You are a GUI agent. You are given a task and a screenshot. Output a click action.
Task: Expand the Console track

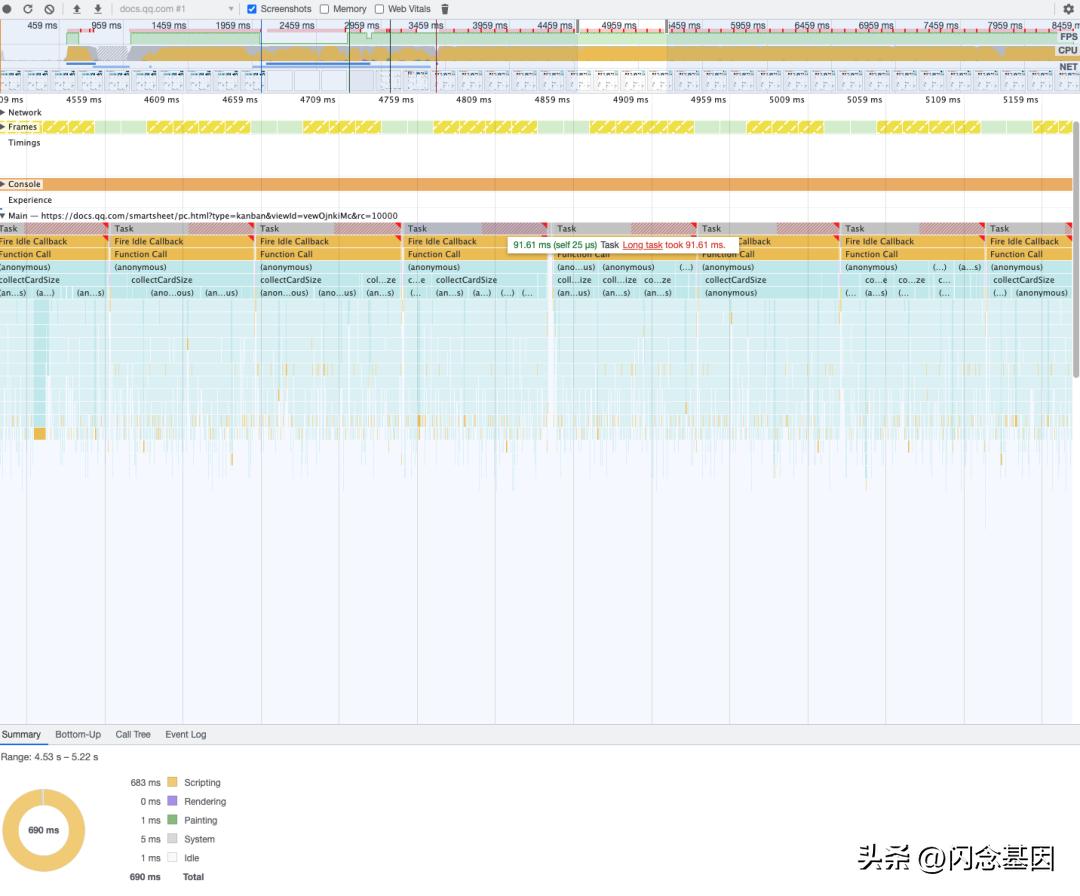pyautogui.click(x=3, y=184)
